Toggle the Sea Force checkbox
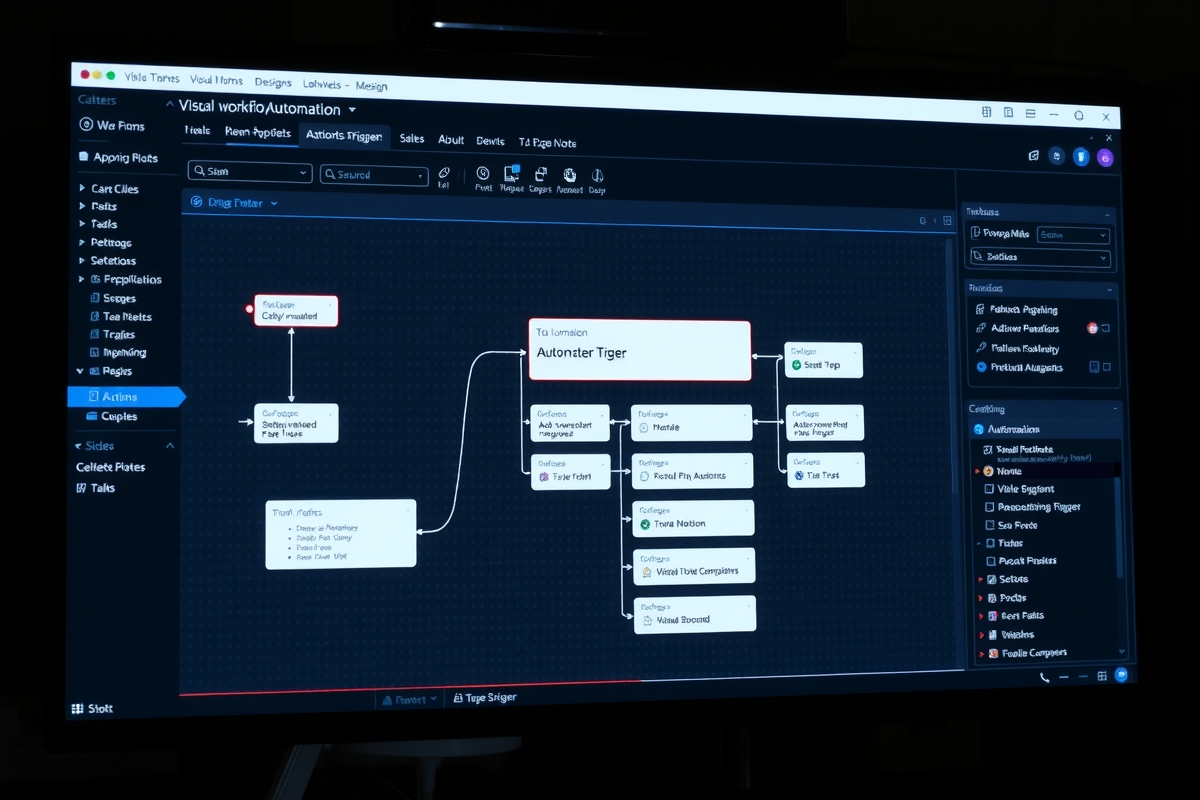The width and height of the screenshot is (1200, 800). [989, 525]
